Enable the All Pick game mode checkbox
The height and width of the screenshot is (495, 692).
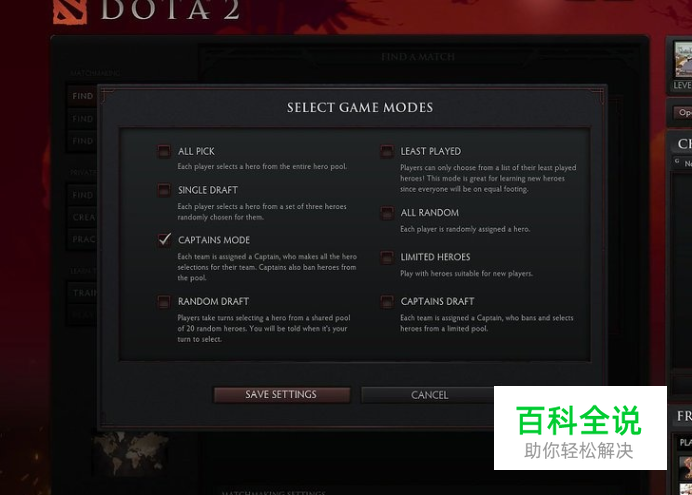(x=164, y=151)
